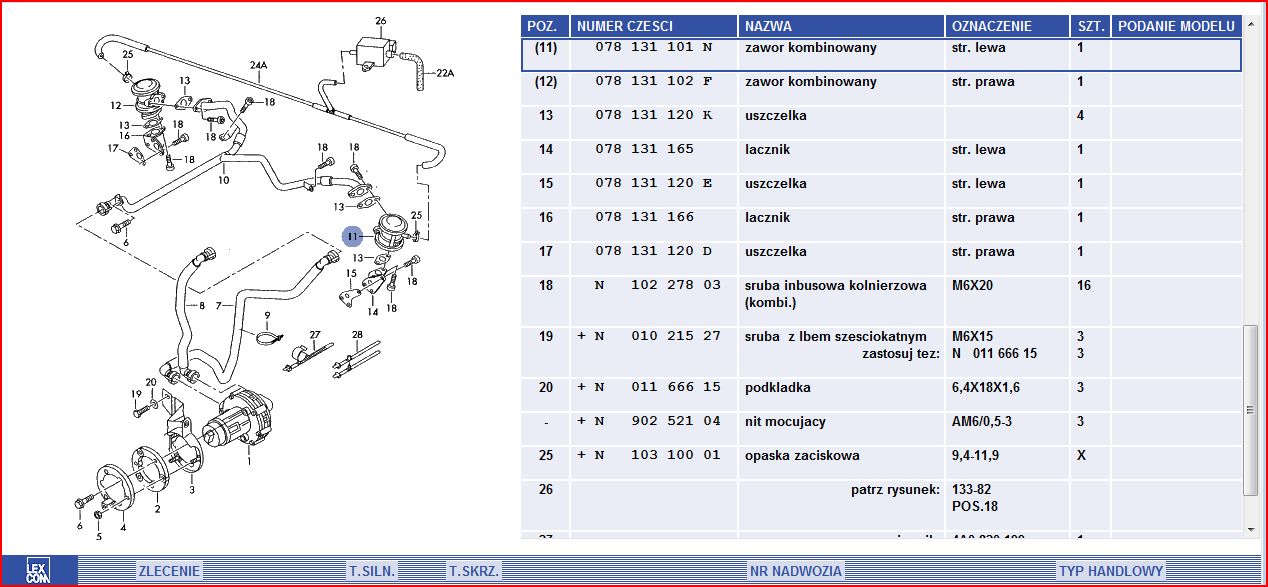Image resolution: width=1268 pixels, height=587 pixels.
Task: Click part number 27 in diagram
Action: point(314,335)
